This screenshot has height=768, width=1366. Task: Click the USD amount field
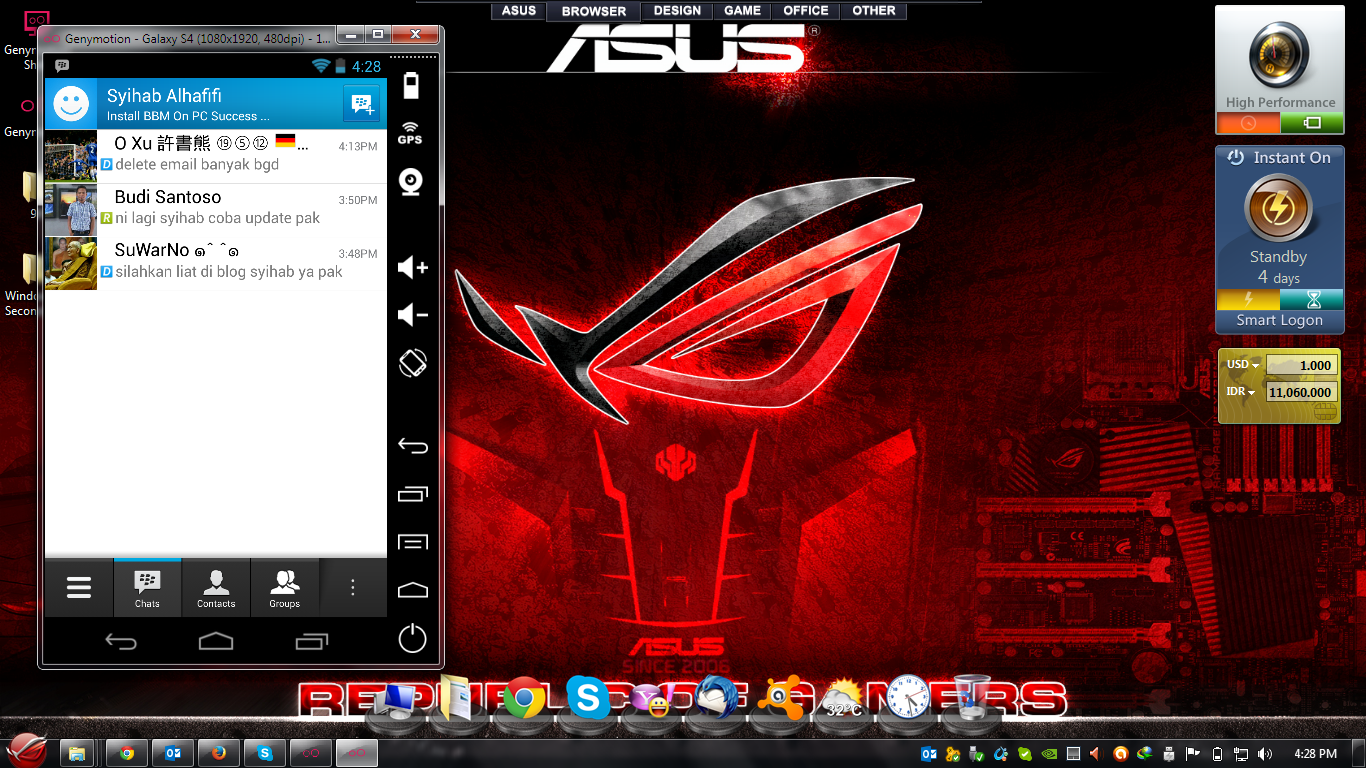coord(1302,366)
